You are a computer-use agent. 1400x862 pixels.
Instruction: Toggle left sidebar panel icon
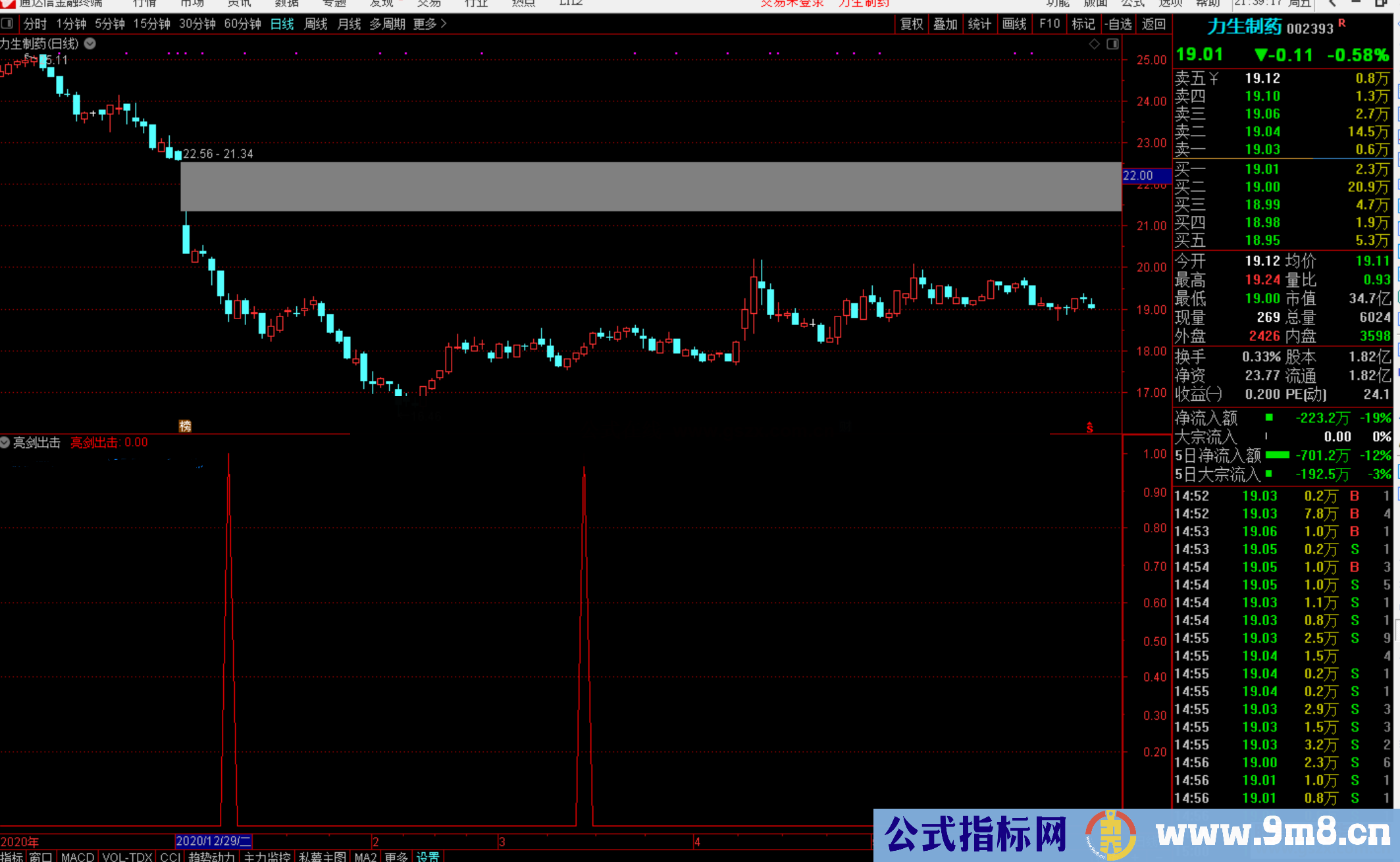coord(7,24)
